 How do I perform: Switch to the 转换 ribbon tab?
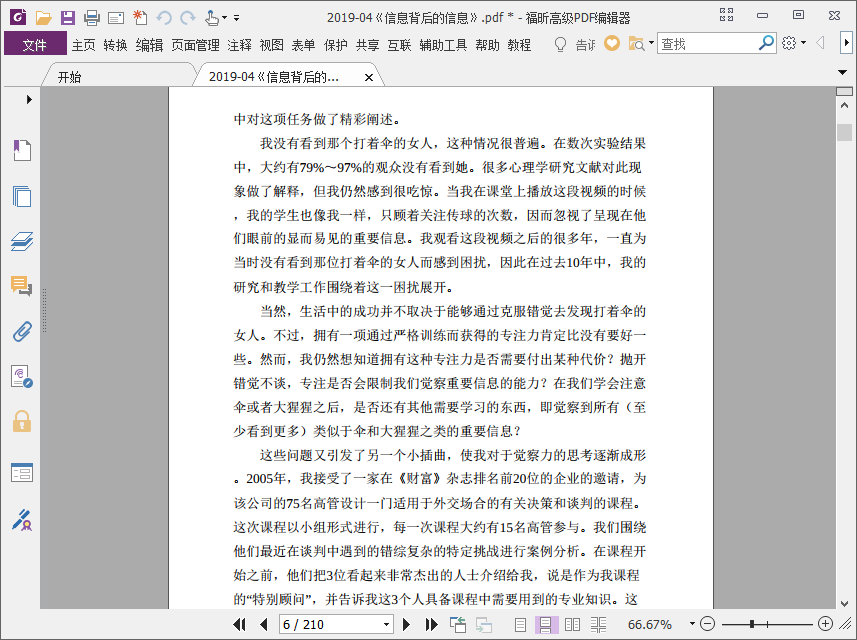(x=115, y=45)
